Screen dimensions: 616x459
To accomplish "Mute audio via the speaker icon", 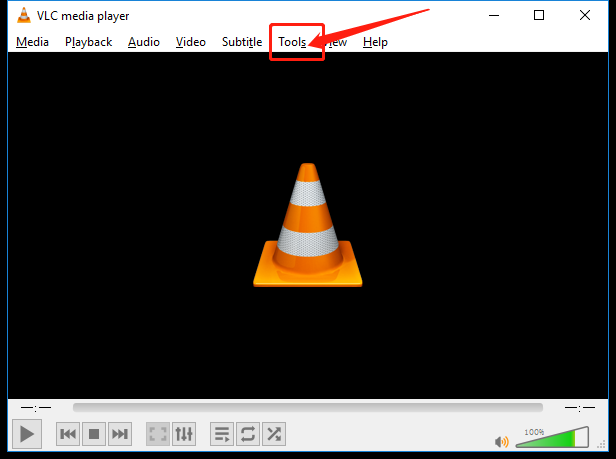I will click(502, 442).
